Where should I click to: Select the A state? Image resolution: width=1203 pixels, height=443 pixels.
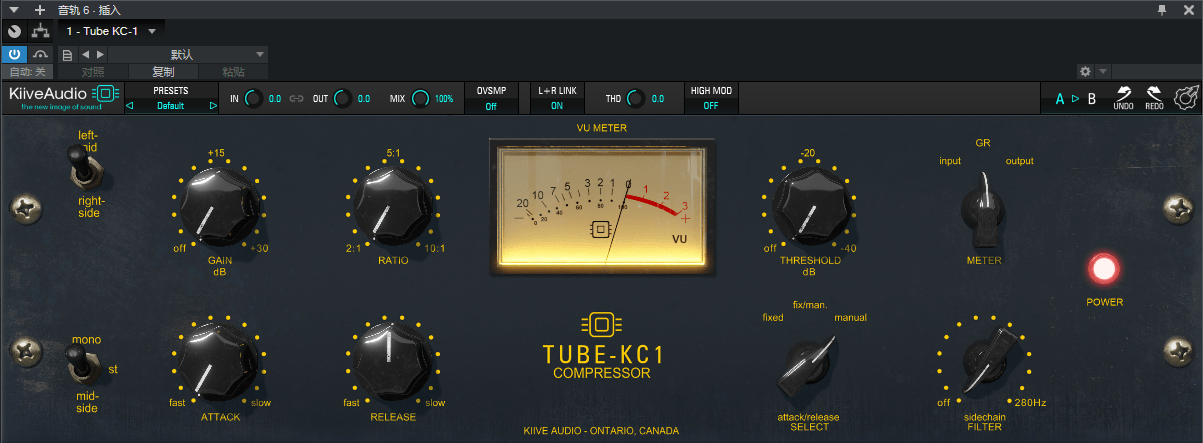[1059, 99]
